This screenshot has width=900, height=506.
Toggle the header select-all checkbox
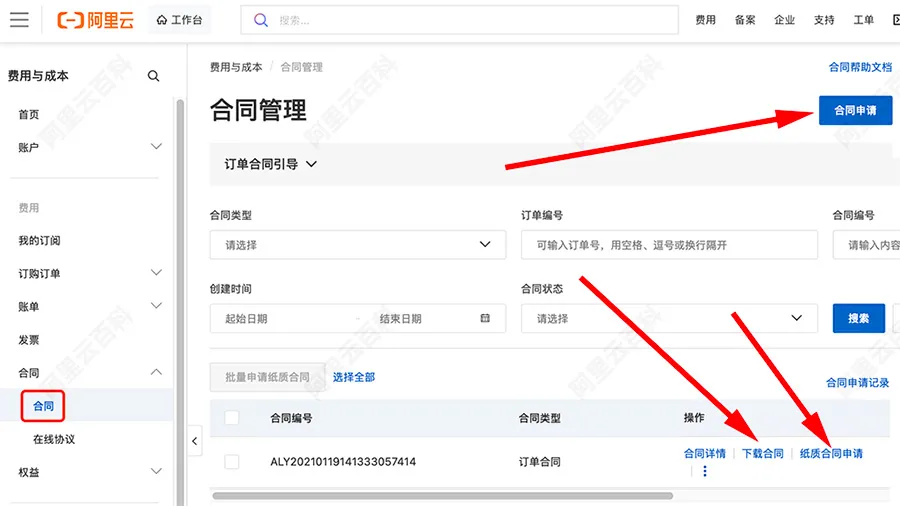tap(232, 418)
